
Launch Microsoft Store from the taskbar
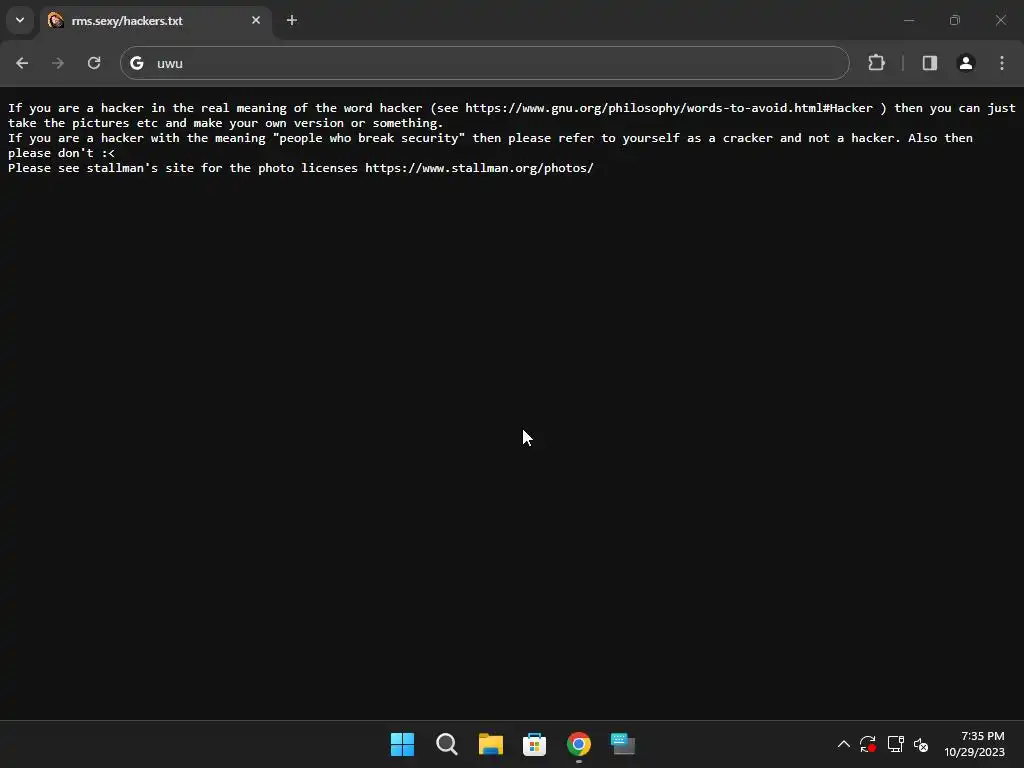(534, 744)
